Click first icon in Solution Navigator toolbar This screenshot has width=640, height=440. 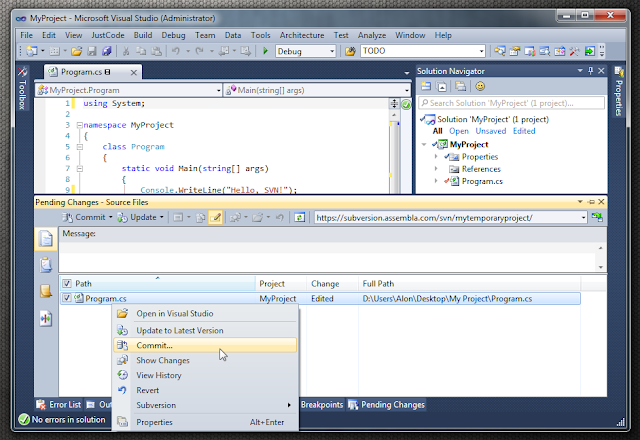click(x=426, y=86)
